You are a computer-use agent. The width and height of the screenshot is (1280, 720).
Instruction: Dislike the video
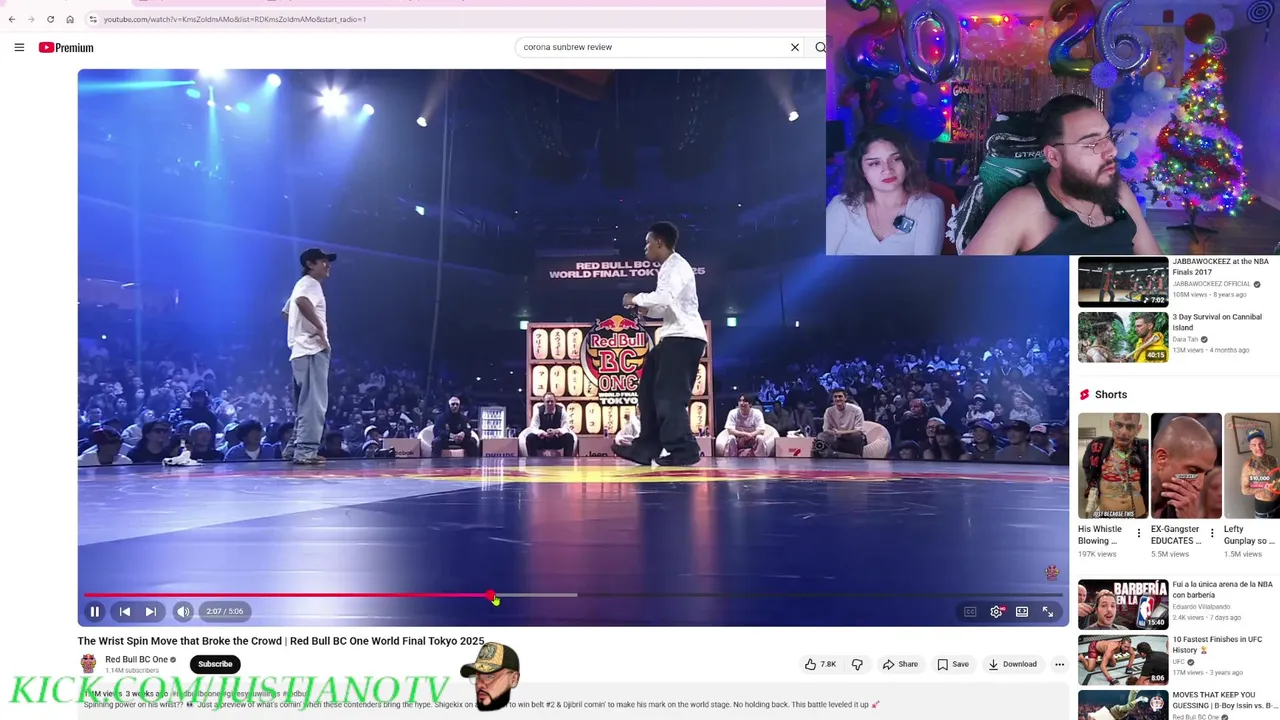(x=857, y=664)
